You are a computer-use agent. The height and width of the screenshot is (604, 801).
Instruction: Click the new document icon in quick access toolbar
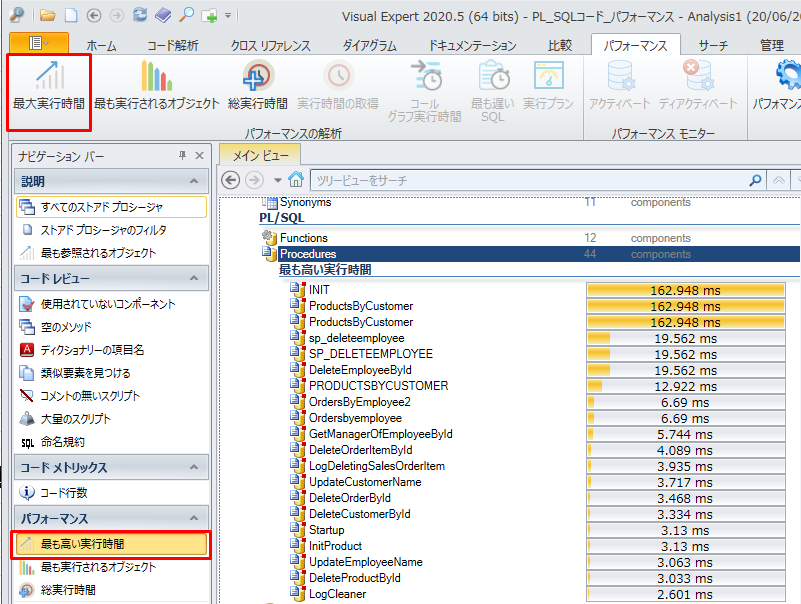pos(71,16)
